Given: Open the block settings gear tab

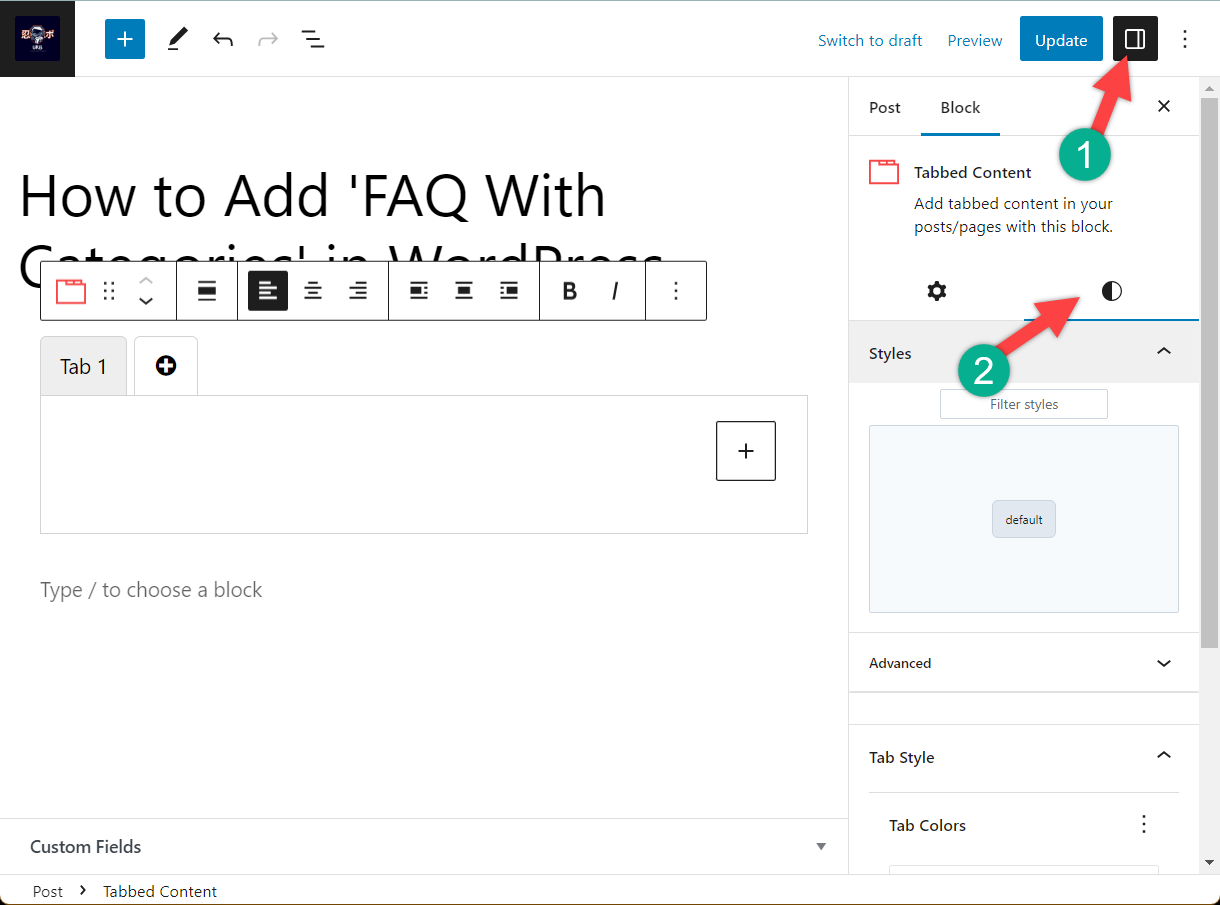Looking at the screenshot, I should [x=936, y=291].
